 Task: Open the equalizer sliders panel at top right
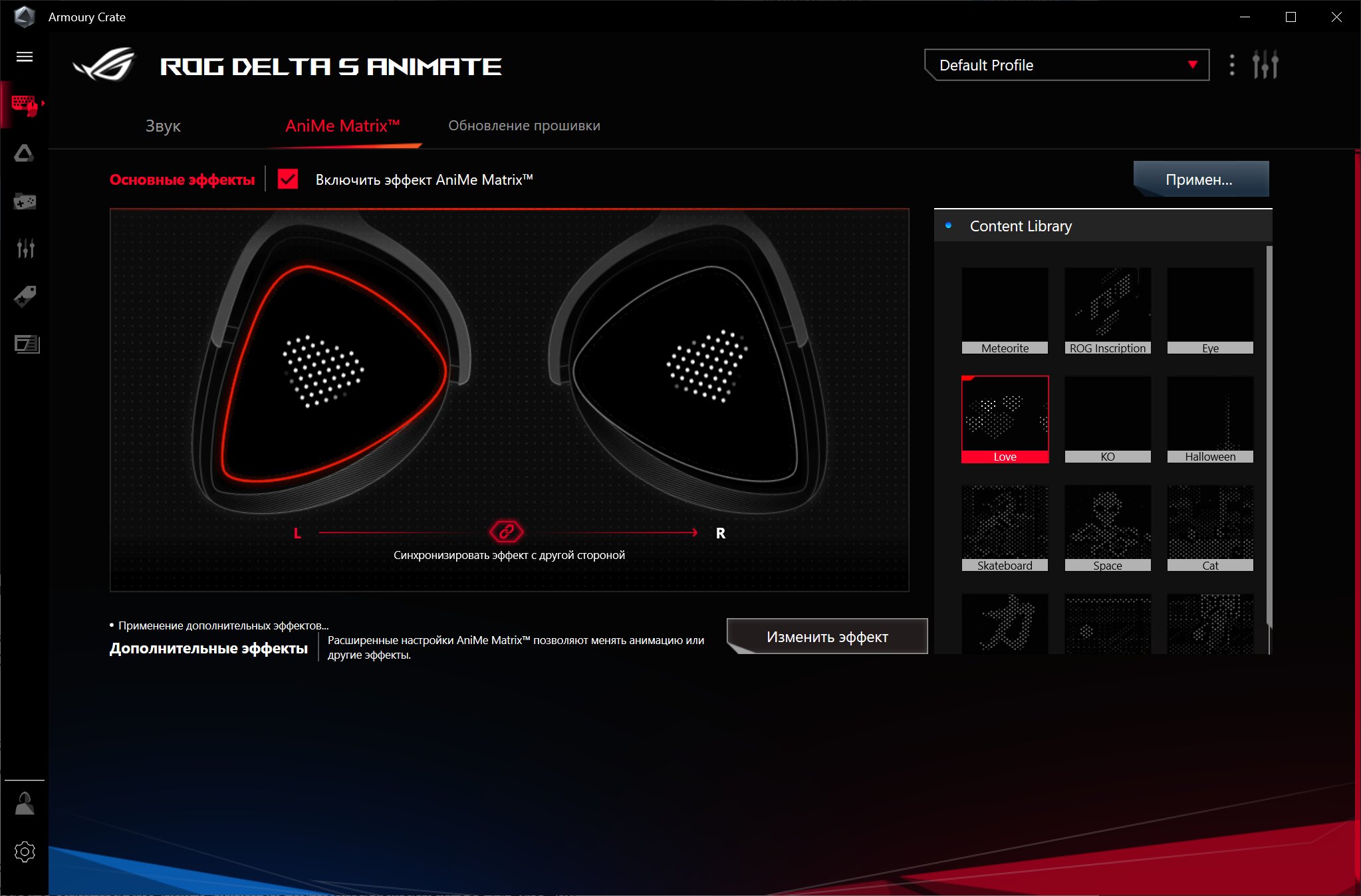[x=1265, y=65]
